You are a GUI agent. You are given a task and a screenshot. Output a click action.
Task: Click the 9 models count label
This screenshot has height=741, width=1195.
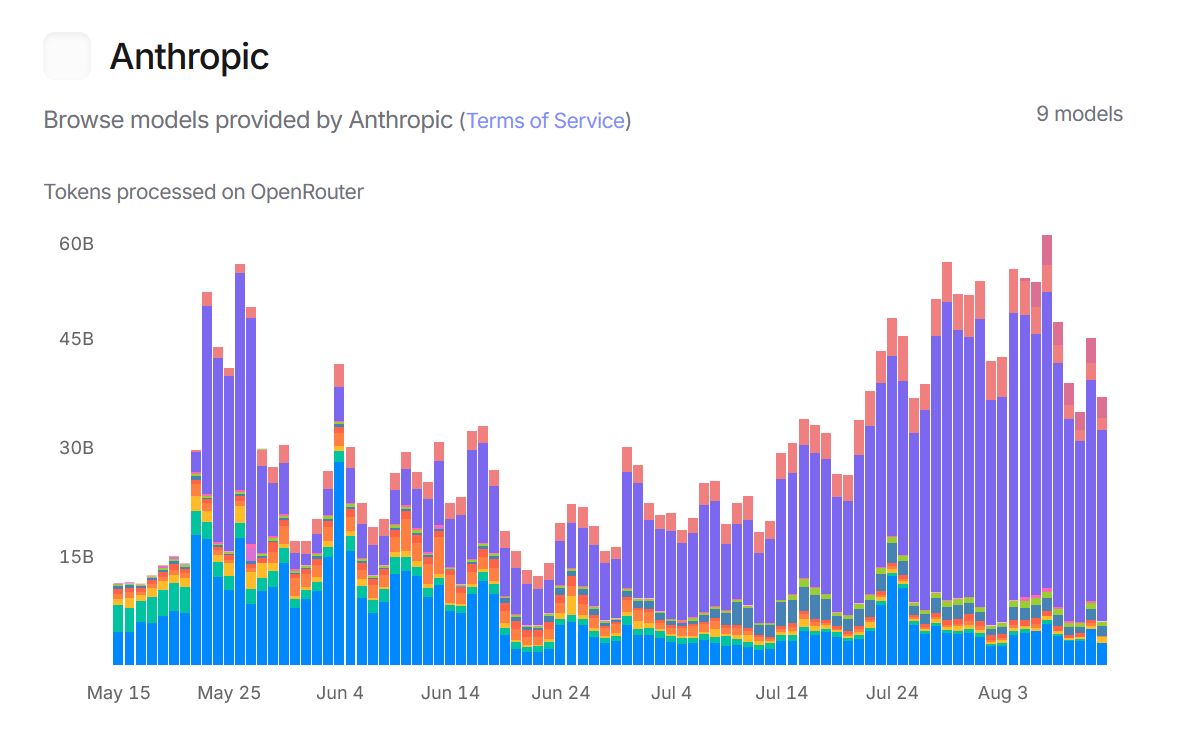pyautogui.click(x=1080, y=114)
